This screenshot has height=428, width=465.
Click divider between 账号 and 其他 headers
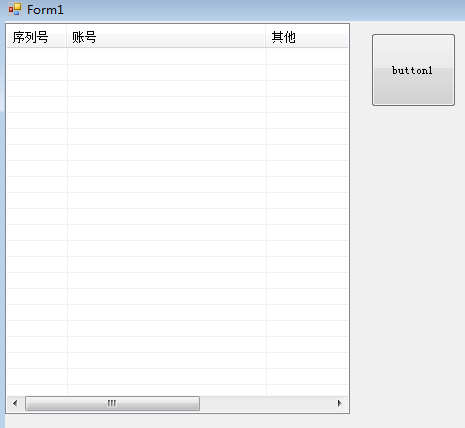click(x=266, y=37)
